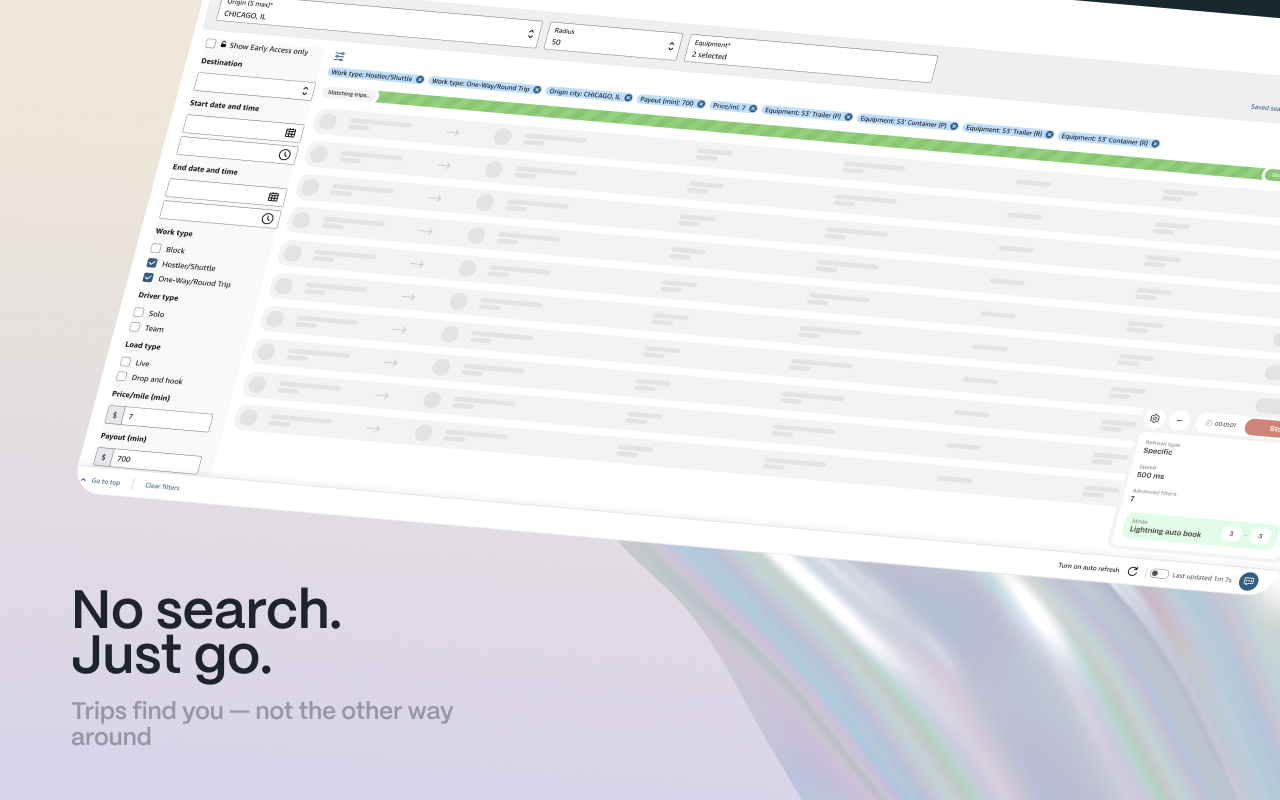The image size is (1280, 800).
Task: Remove the Origin city: CHICAGO, IL chip
Action: (x=628, y=98)
